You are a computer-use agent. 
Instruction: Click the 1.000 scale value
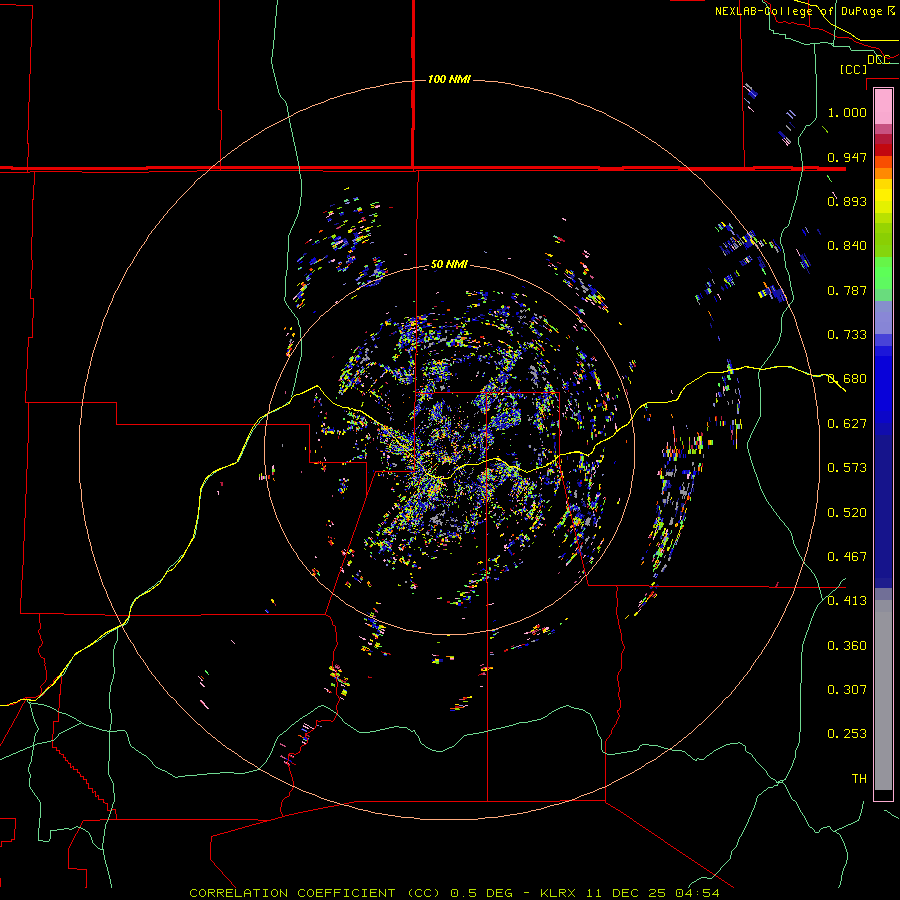pos(847,112)
